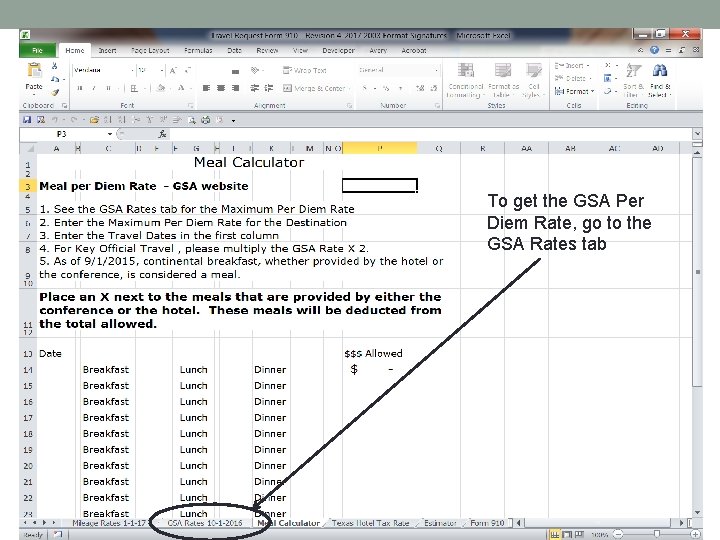The height and width of the screenshot is (540, 720).
Task: Click the Quick Print printer icon
Action: click(x=206, y=120)
